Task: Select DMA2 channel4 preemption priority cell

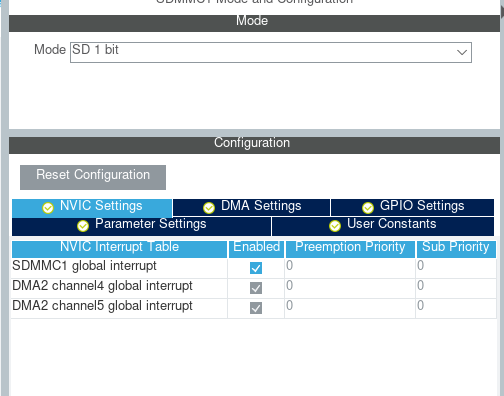Action: pos(350,288)
